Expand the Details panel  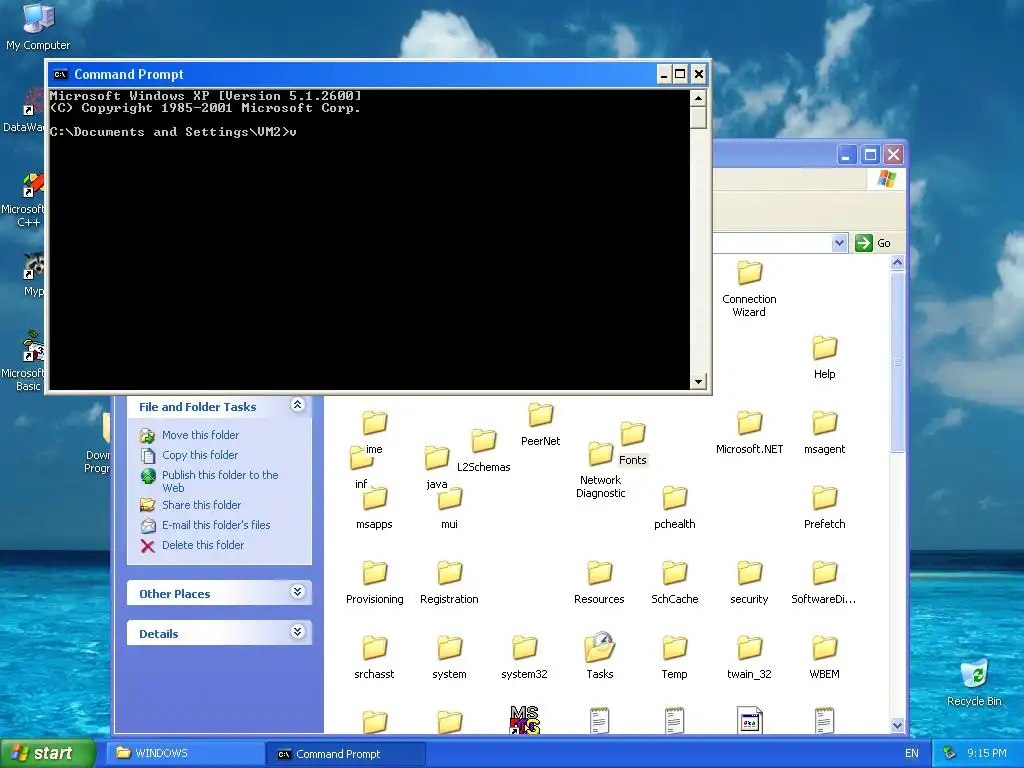point(297,632)
